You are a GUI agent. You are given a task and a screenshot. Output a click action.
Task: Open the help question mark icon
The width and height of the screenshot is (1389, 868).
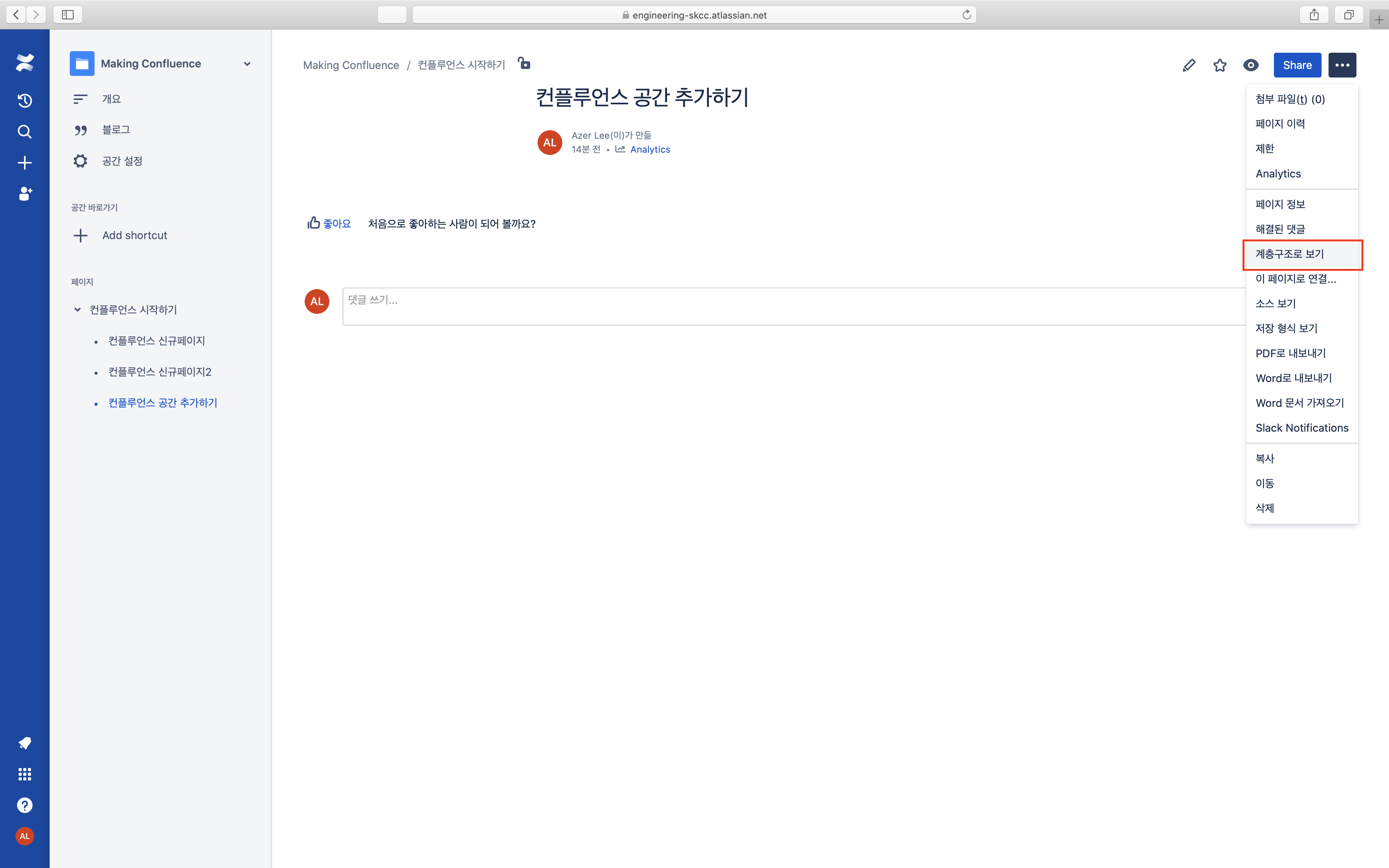point(25,805)
